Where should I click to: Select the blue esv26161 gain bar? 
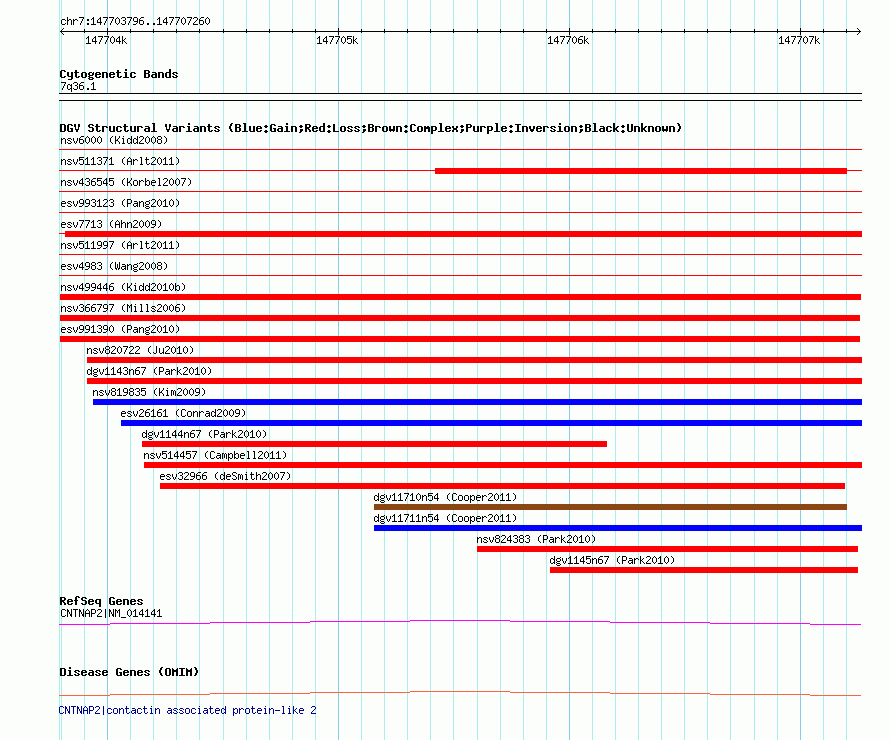492,423
